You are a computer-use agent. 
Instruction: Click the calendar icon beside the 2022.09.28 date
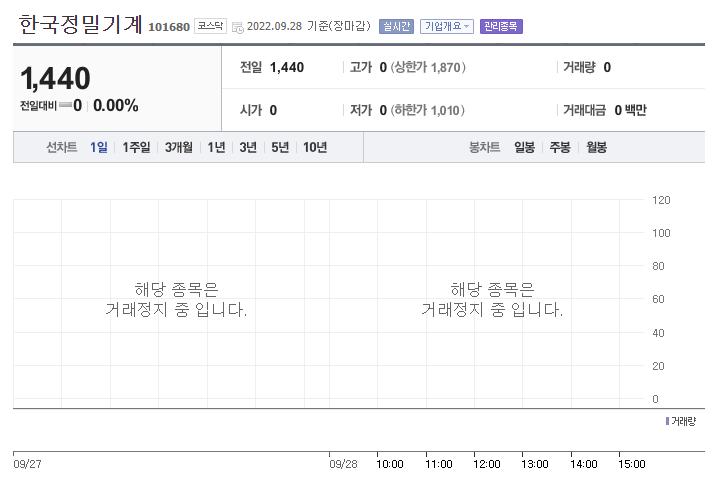coord(237,27)
